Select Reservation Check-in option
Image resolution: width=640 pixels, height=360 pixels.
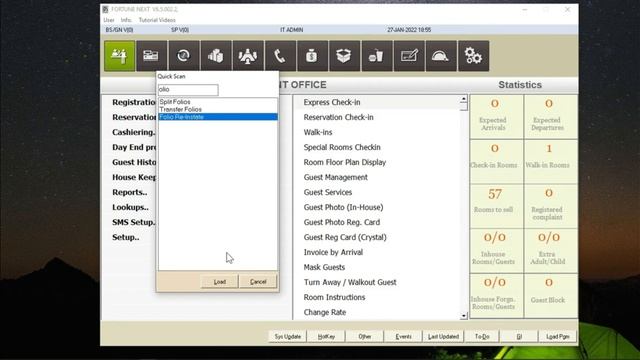click(x=338, y=117)
